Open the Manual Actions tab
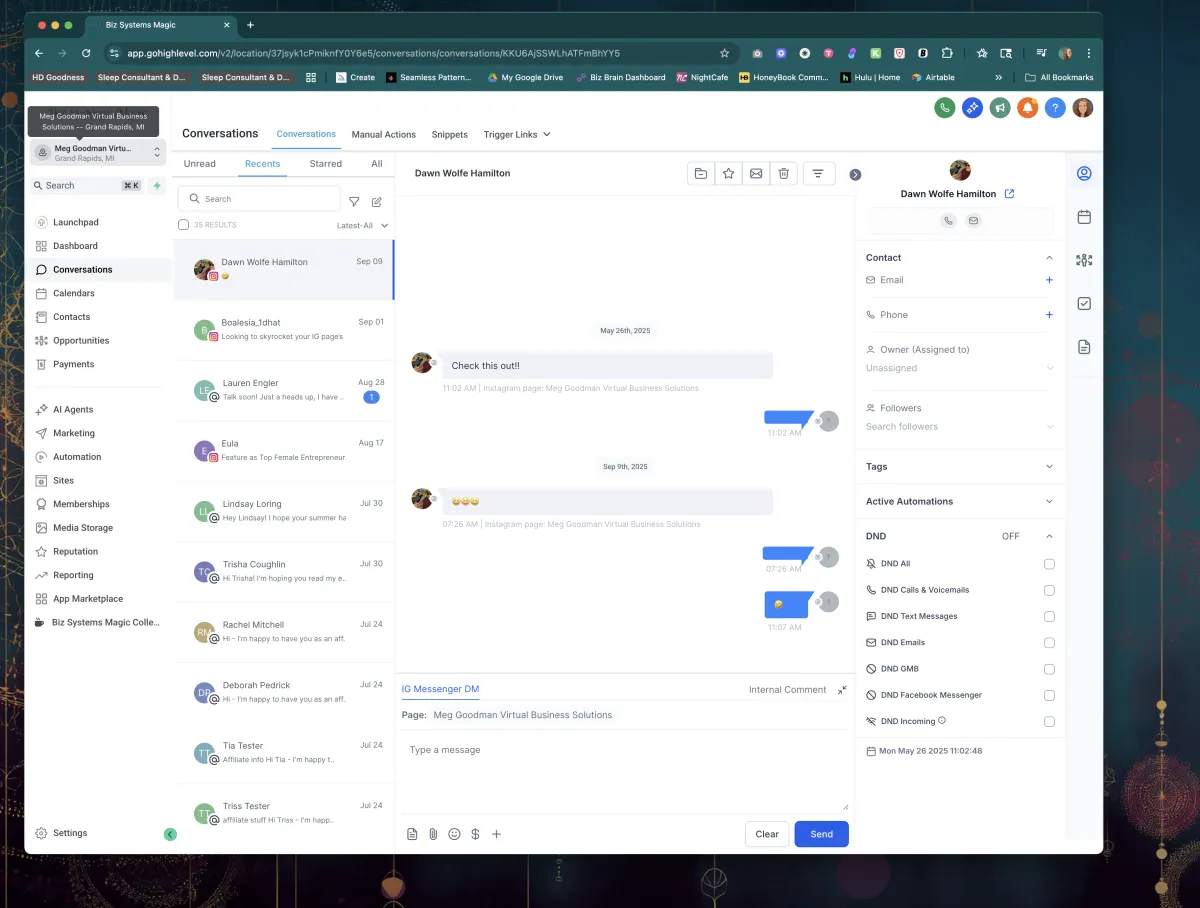This screenshot has height=908, width=1200. (x=384, y=134)
